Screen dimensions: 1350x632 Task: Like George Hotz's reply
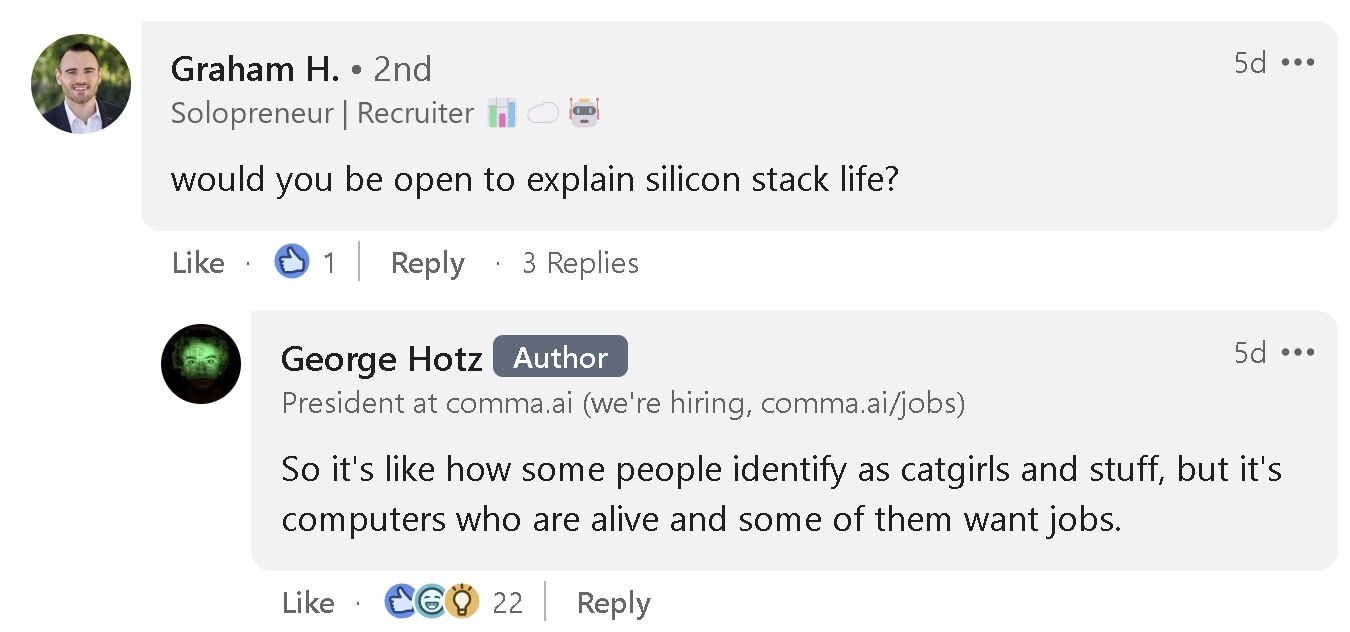(308, 603)
